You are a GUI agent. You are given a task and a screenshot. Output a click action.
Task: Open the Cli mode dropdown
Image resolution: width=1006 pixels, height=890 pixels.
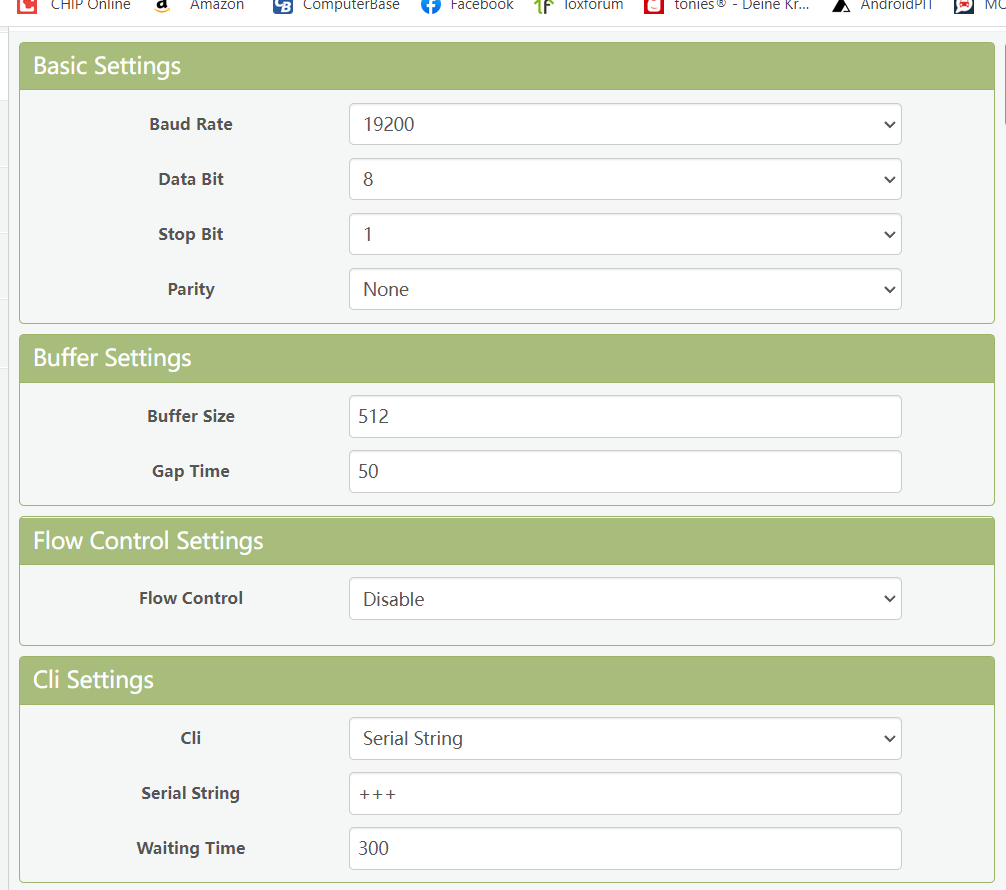point(625,739)
